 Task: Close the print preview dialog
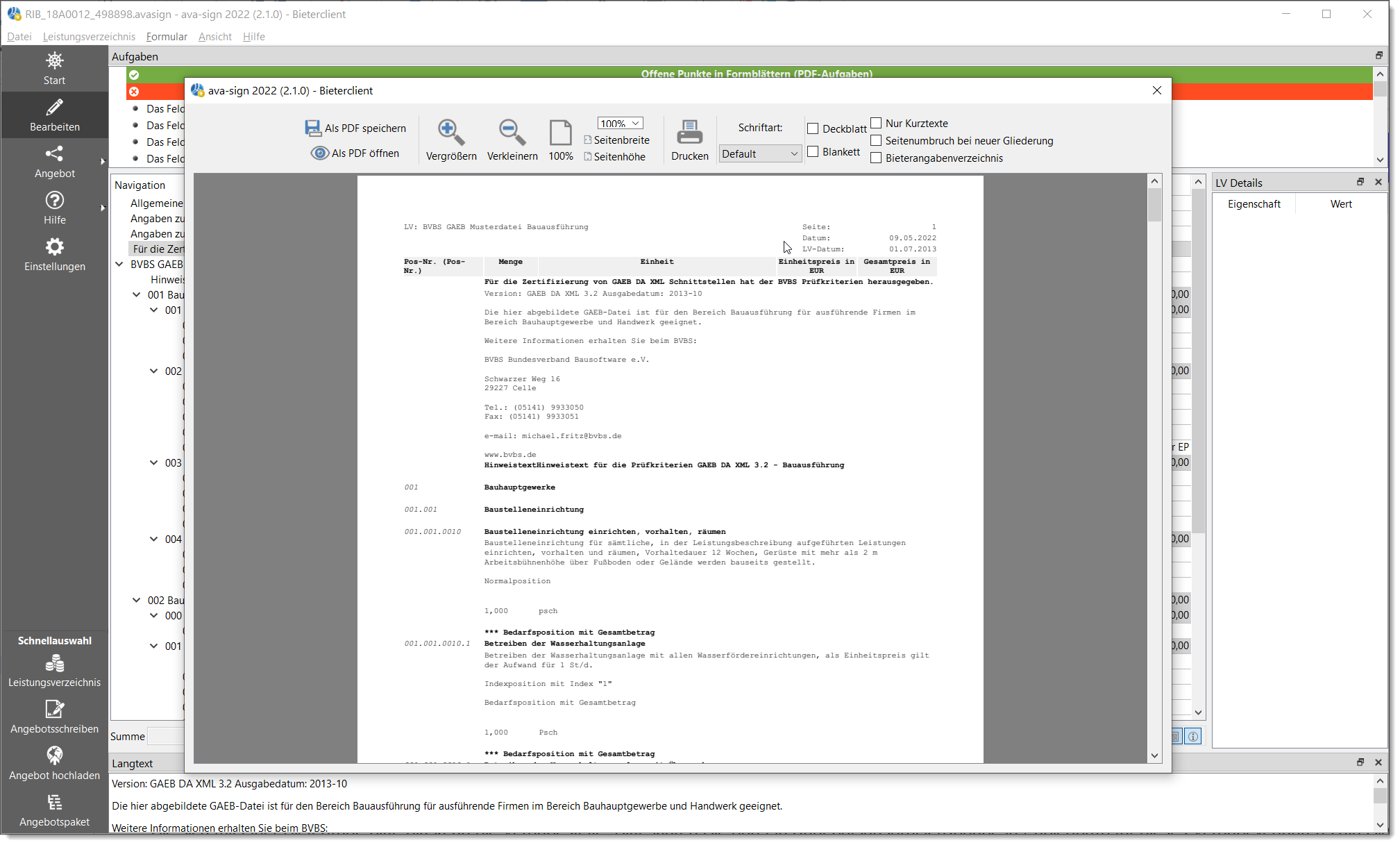pyautogui.click(x=1156, y=90)
